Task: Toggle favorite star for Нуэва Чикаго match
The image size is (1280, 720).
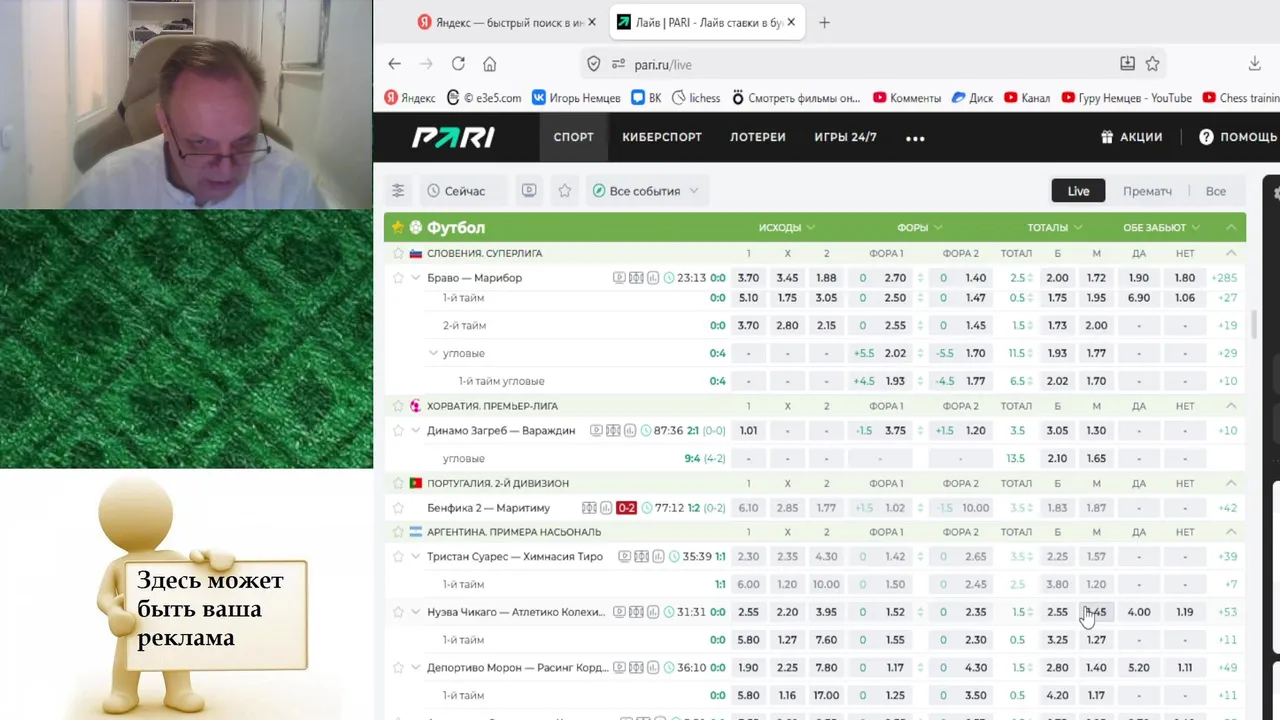Action: tap(398, 612)
